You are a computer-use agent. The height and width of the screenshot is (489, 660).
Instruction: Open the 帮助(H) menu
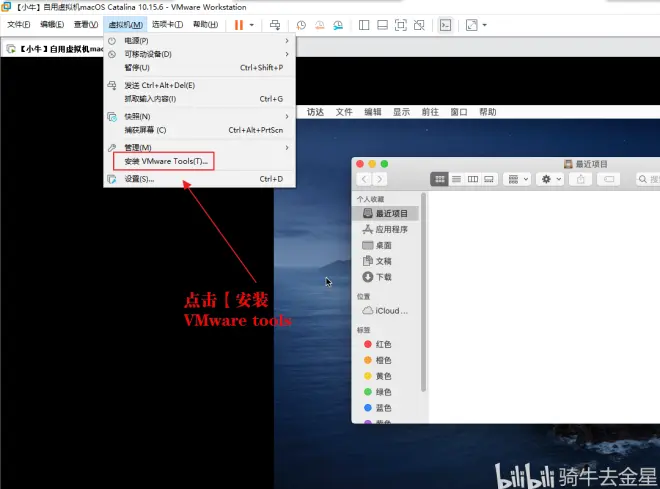(205, 24)
